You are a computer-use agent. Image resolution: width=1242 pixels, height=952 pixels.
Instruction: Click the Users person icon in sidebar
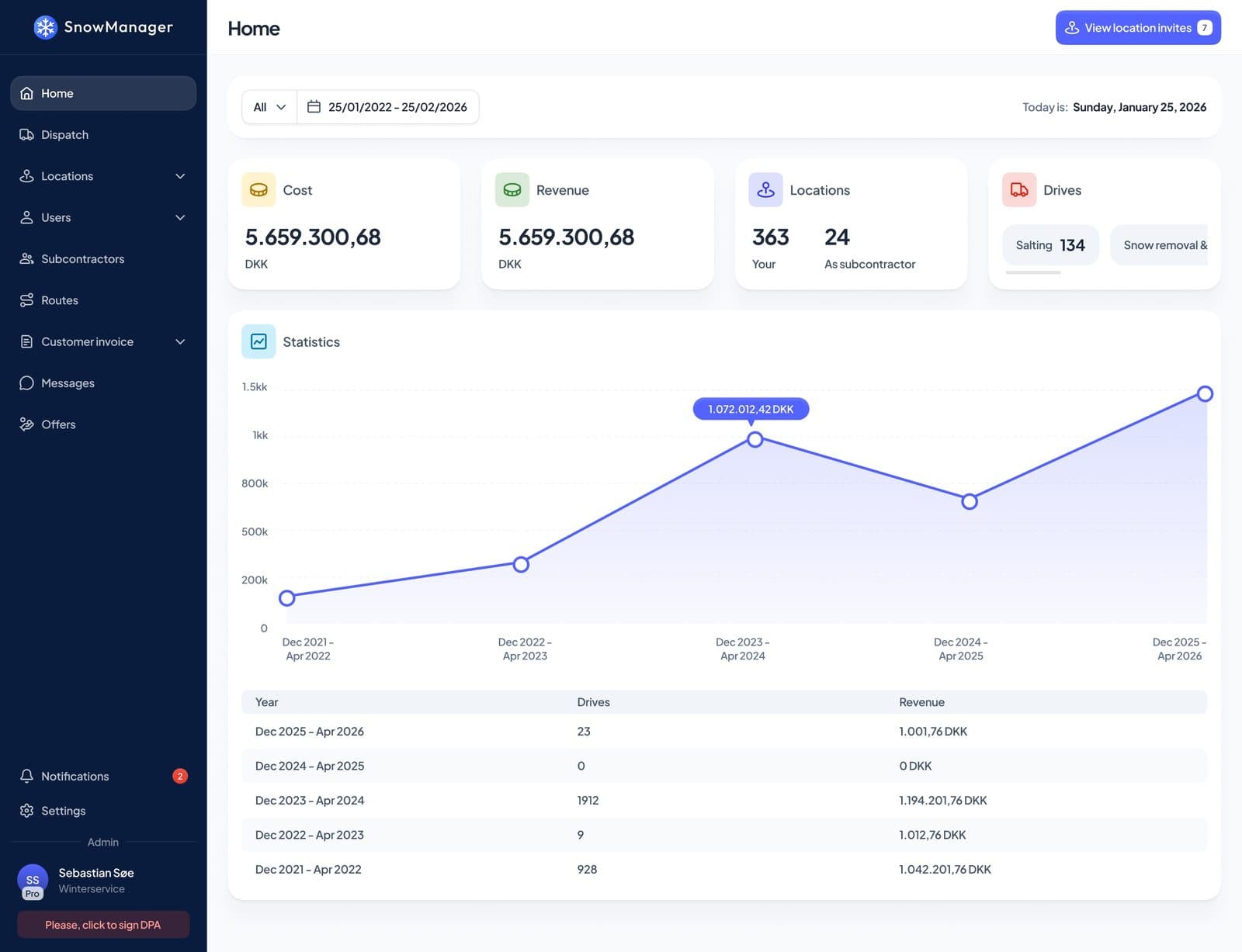click(26, 217)
